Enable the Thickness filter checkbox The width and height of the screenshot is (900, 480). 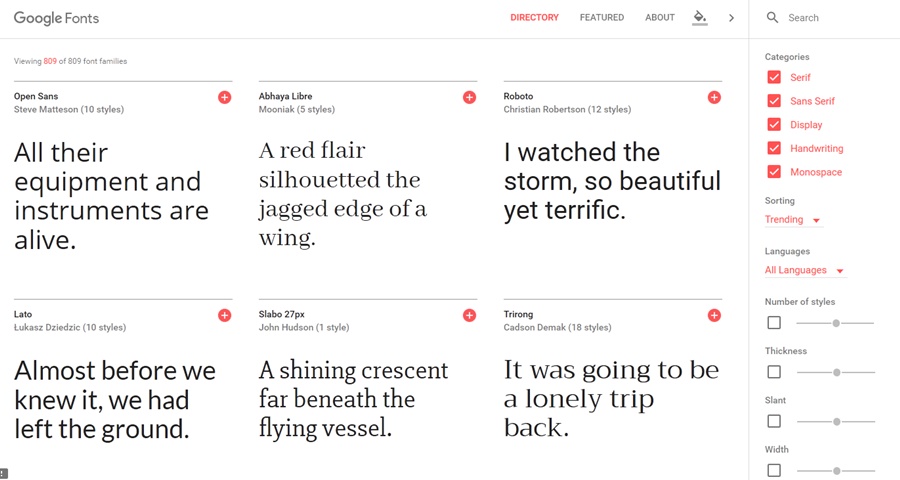coord(774,372)
